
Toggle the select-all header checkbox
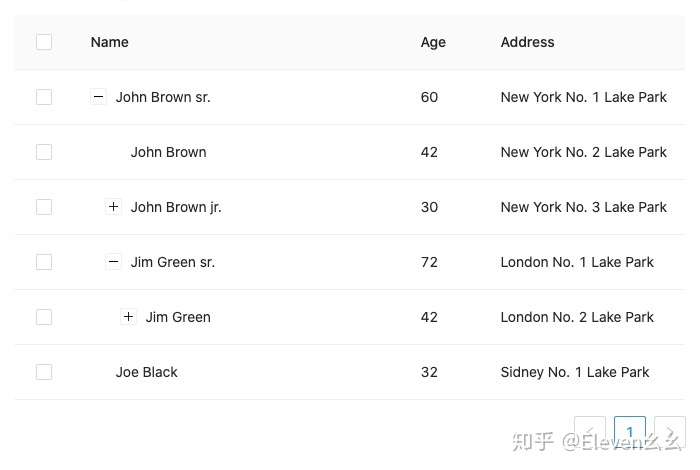tap(44, 42)
